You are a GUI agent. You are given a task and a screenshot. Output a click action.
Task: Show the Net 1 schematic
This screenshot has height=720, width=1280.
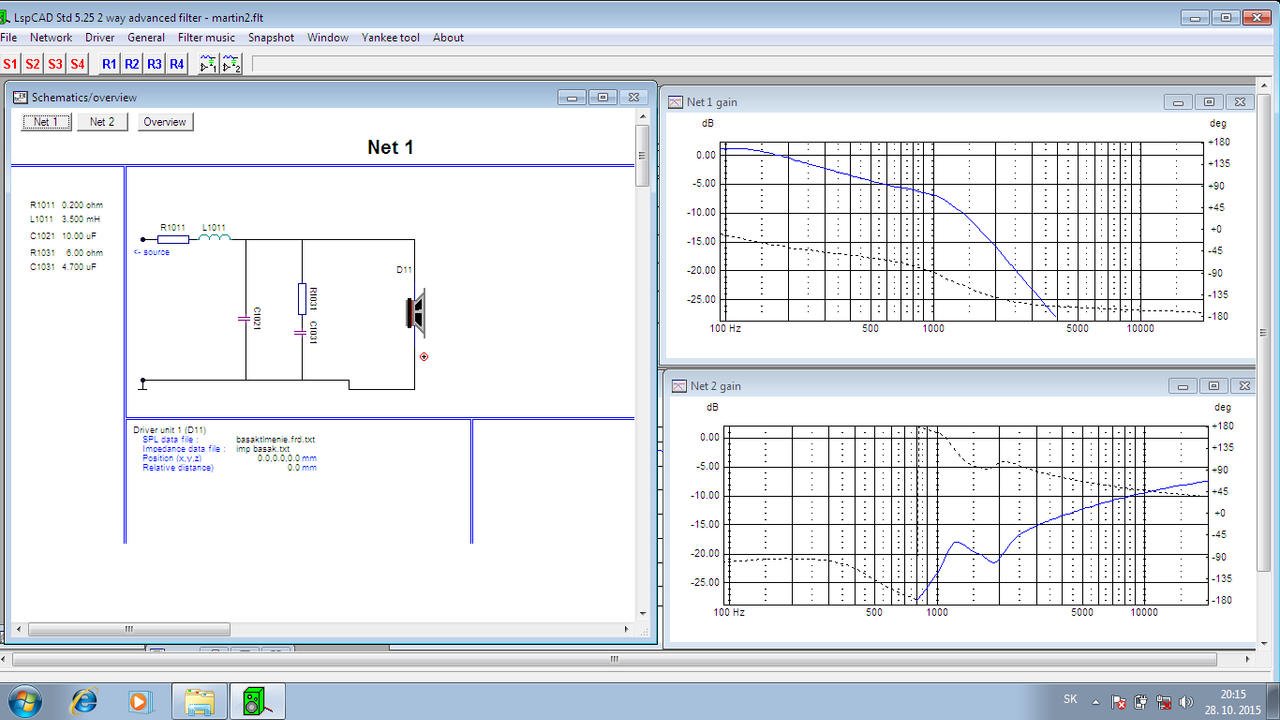point(47,122)
